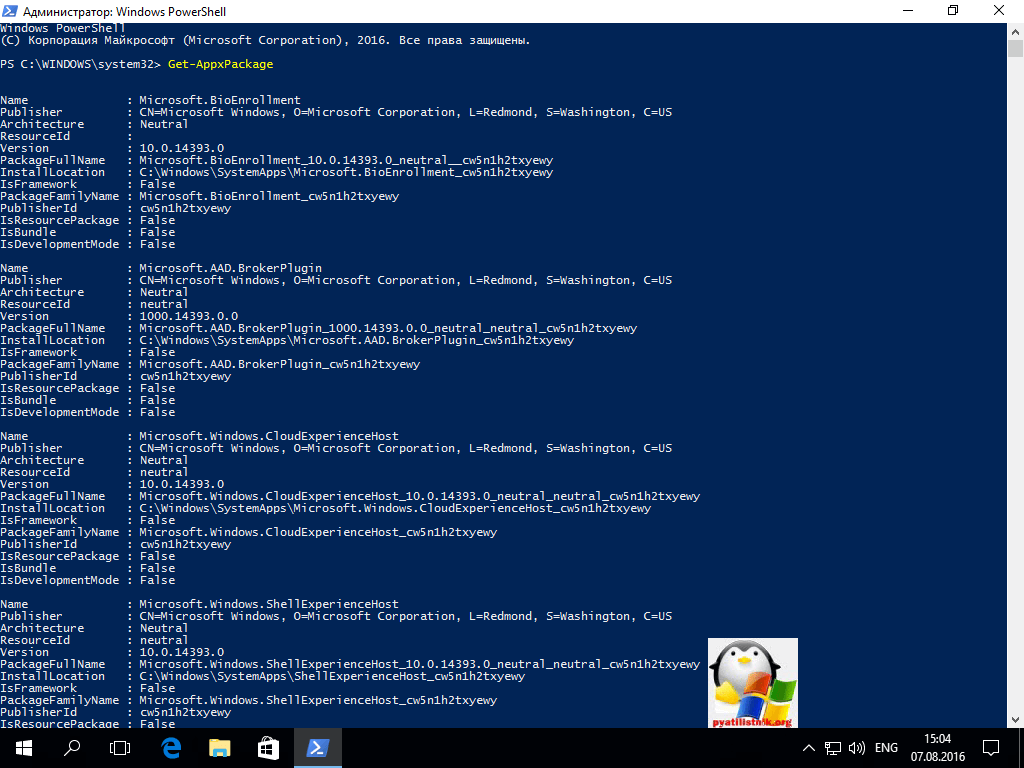Open taskbar search magnifier
The image size is (1024, 768).
pos(72,748)
